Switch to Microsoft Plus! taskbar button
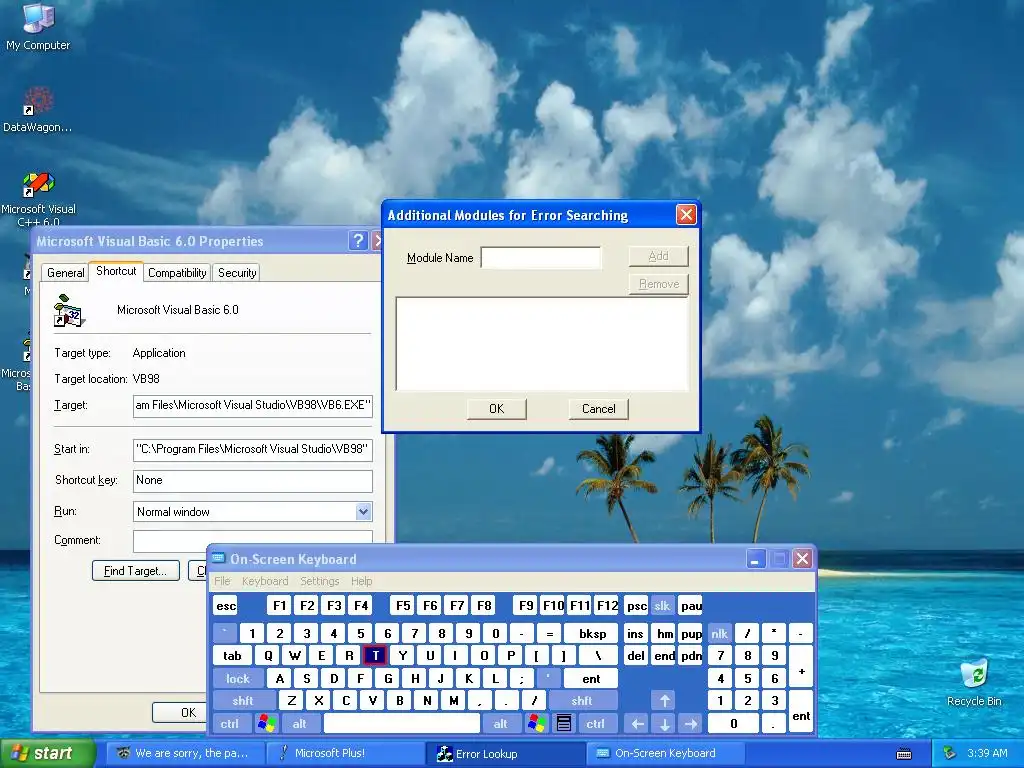 pyautogui.click(x=346, y=754)
